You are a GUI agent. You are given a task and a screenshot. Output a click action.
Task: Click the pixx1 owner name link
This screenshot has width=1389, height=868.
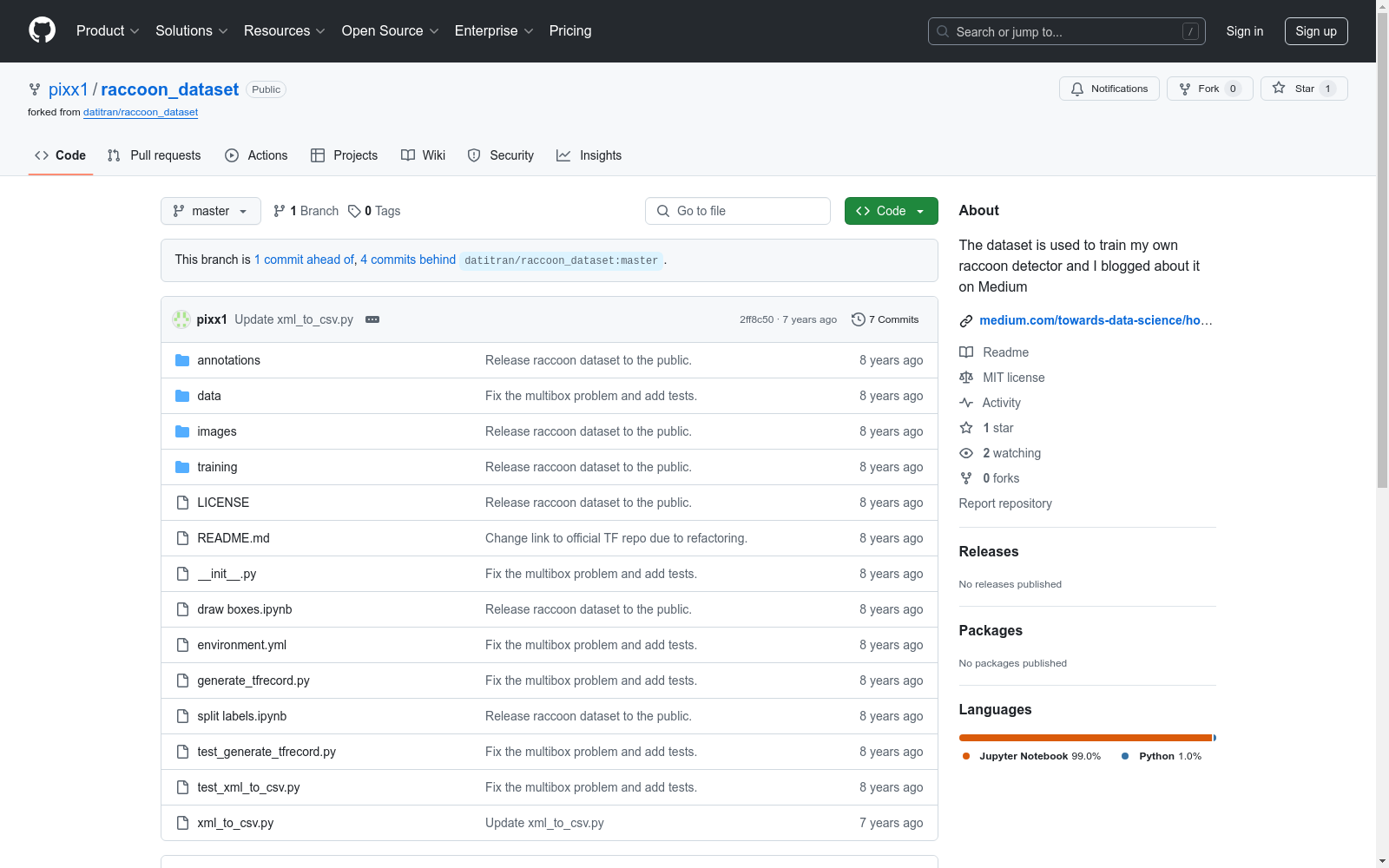(x=69, y=89)
